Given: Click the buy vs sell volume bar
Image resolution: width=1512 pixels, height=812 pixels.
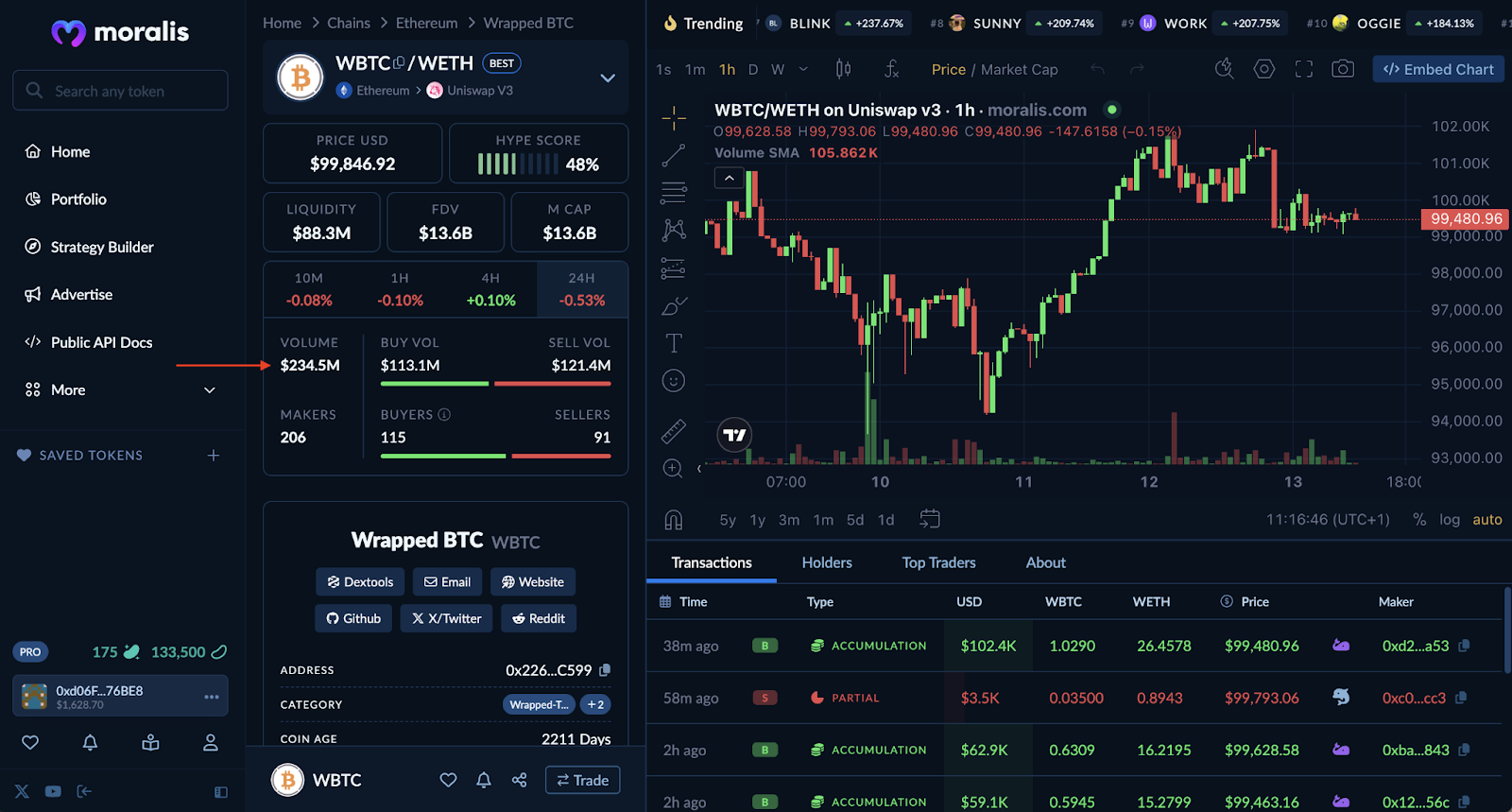Looking at the screenshot, I should tap(495, 384).
